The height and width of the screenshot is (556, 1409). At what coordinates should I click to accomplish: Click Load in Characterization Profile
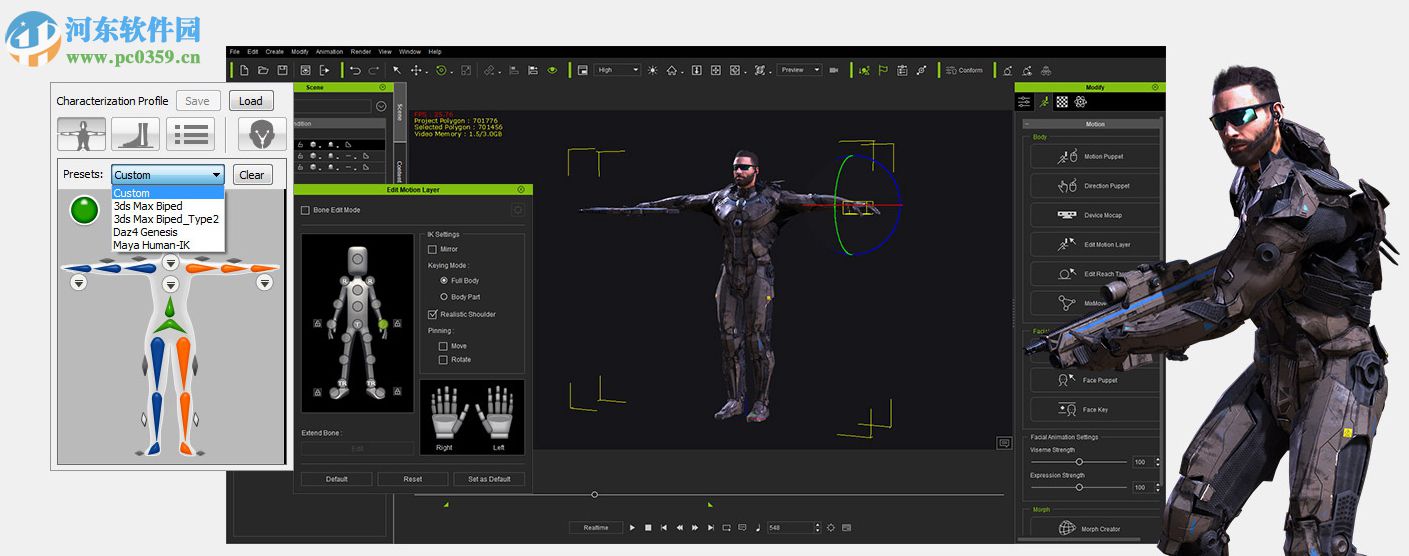coord(251,101)
